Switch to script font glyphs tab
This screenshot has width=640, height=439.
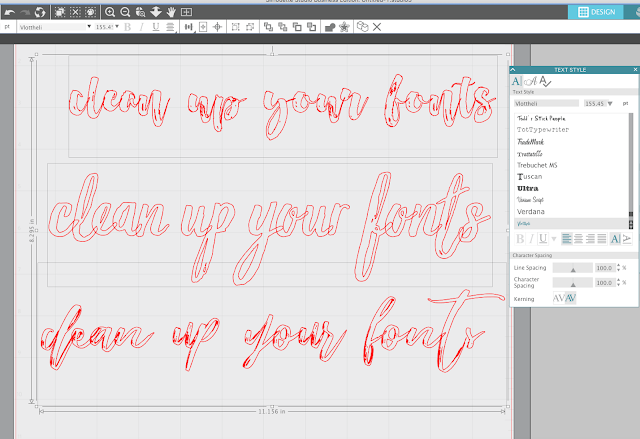[530, 81]
